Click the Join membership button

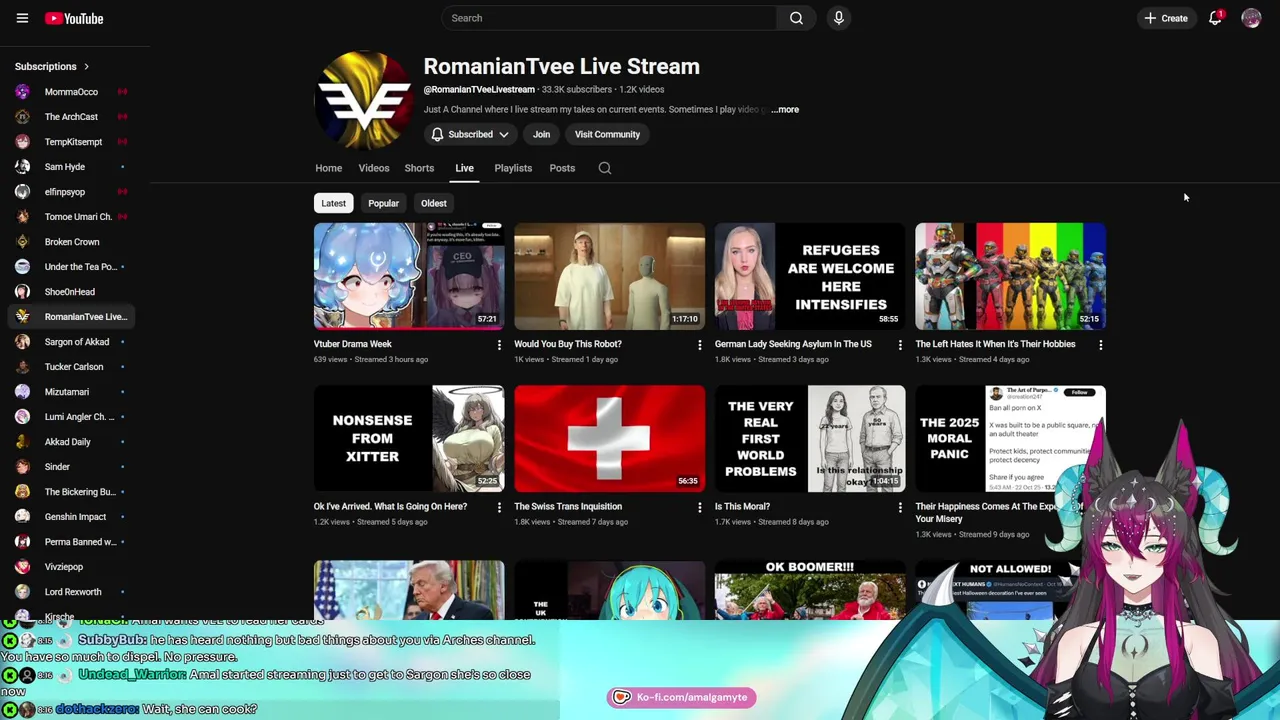541,134
